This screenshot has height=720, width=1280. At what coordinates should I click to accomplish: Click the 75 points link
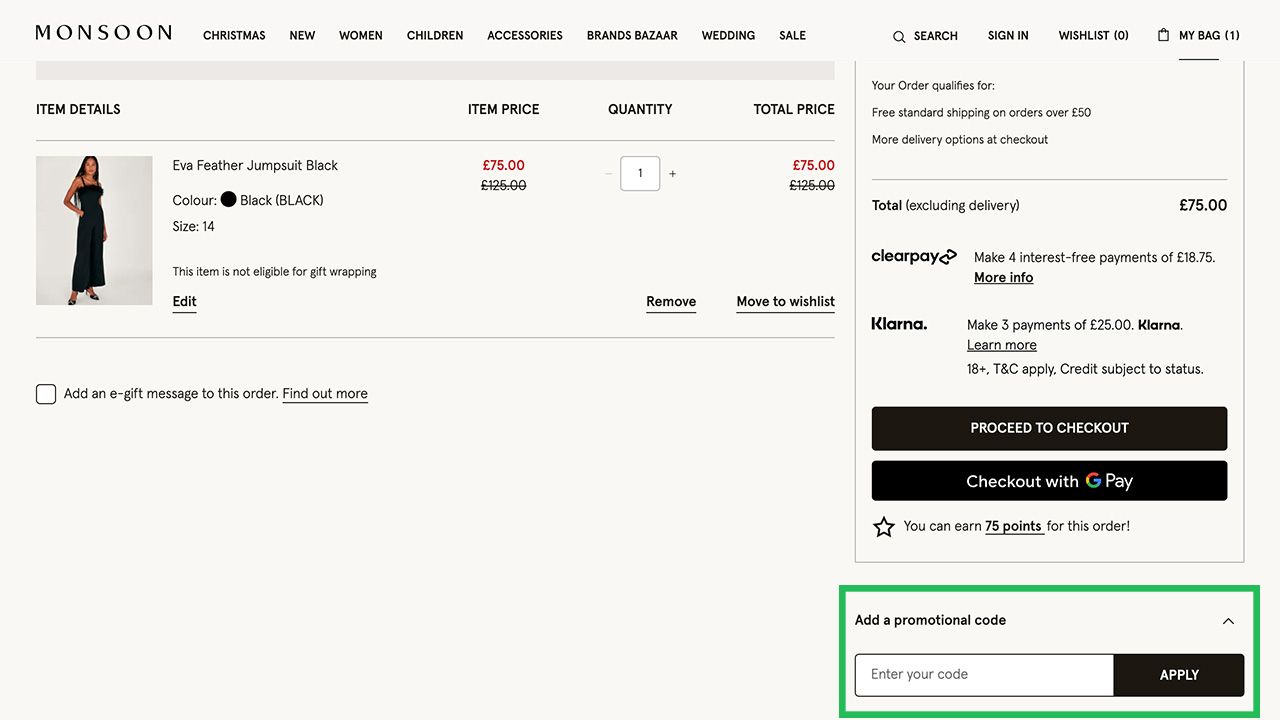coord(1014,526)
